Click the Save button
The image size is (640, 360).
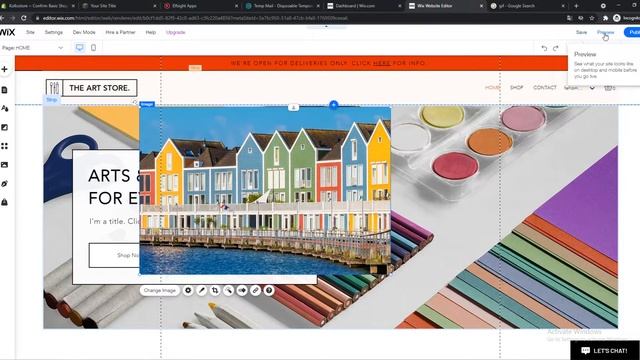[x=581, y=32]
